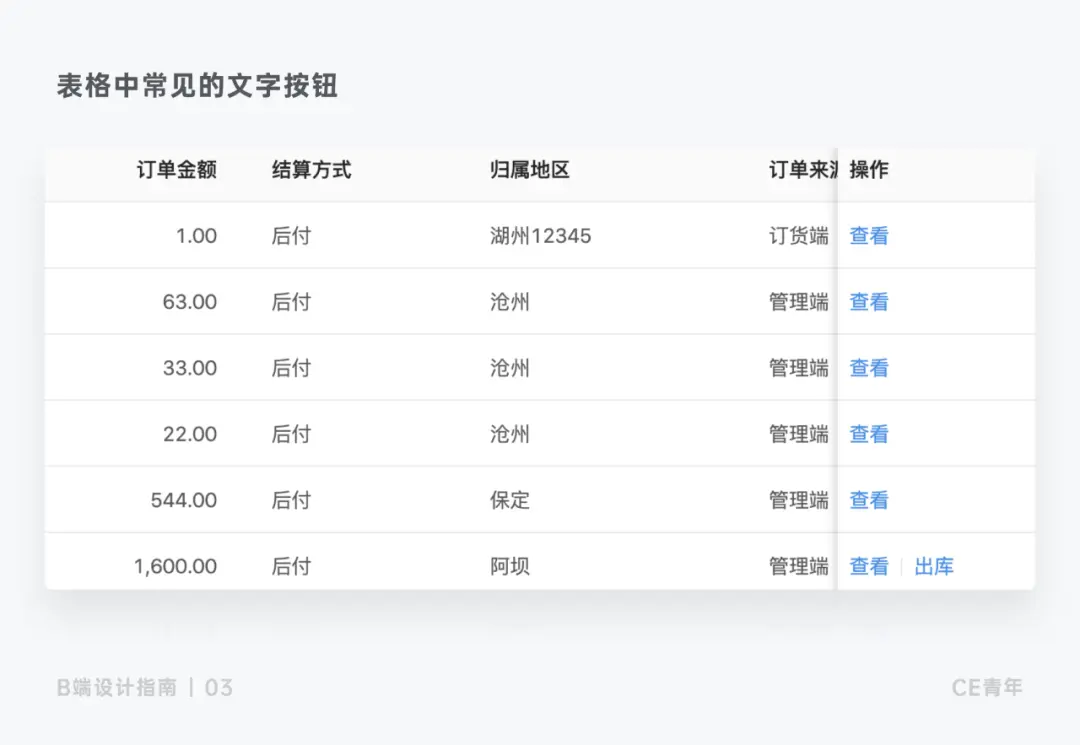The image size is (1080, 745).
Task: Select the 归属地区 column header
Action: pos(530,169)
